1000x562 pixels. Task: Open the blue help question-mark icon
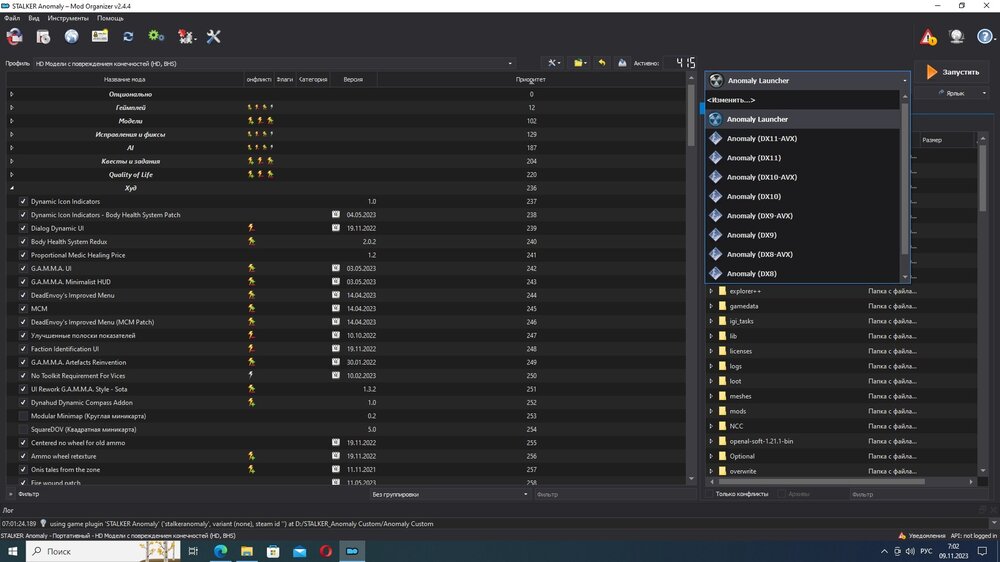coord(985,36)
